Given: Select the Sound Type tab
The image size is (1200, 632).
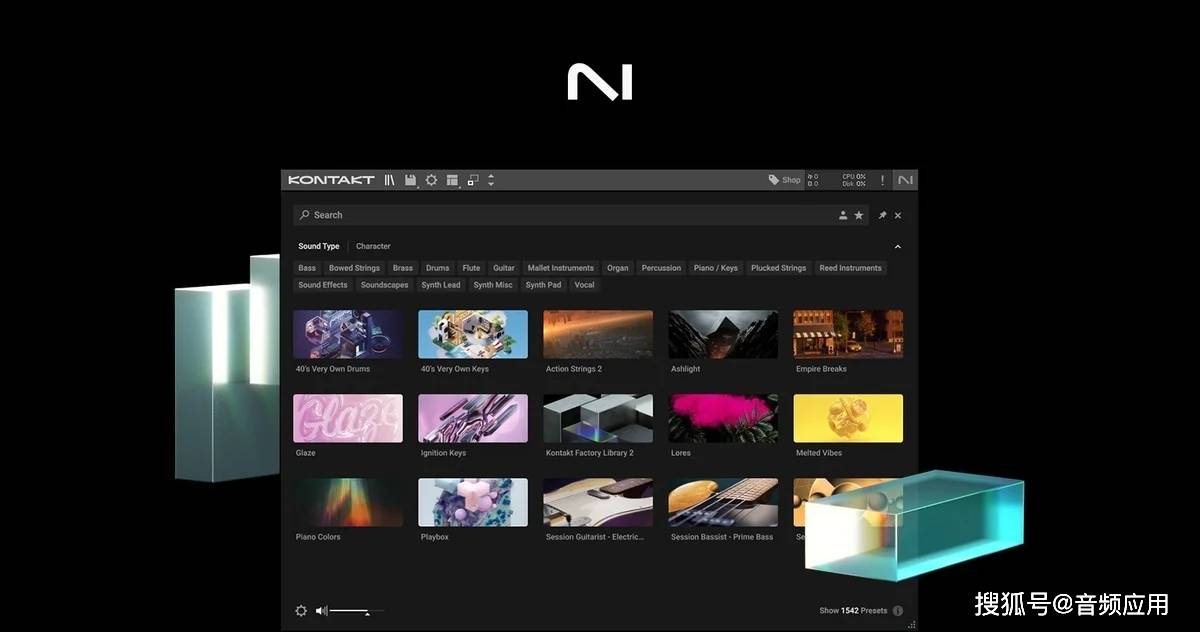Looking at the screenshot, I should click(318, 246).
